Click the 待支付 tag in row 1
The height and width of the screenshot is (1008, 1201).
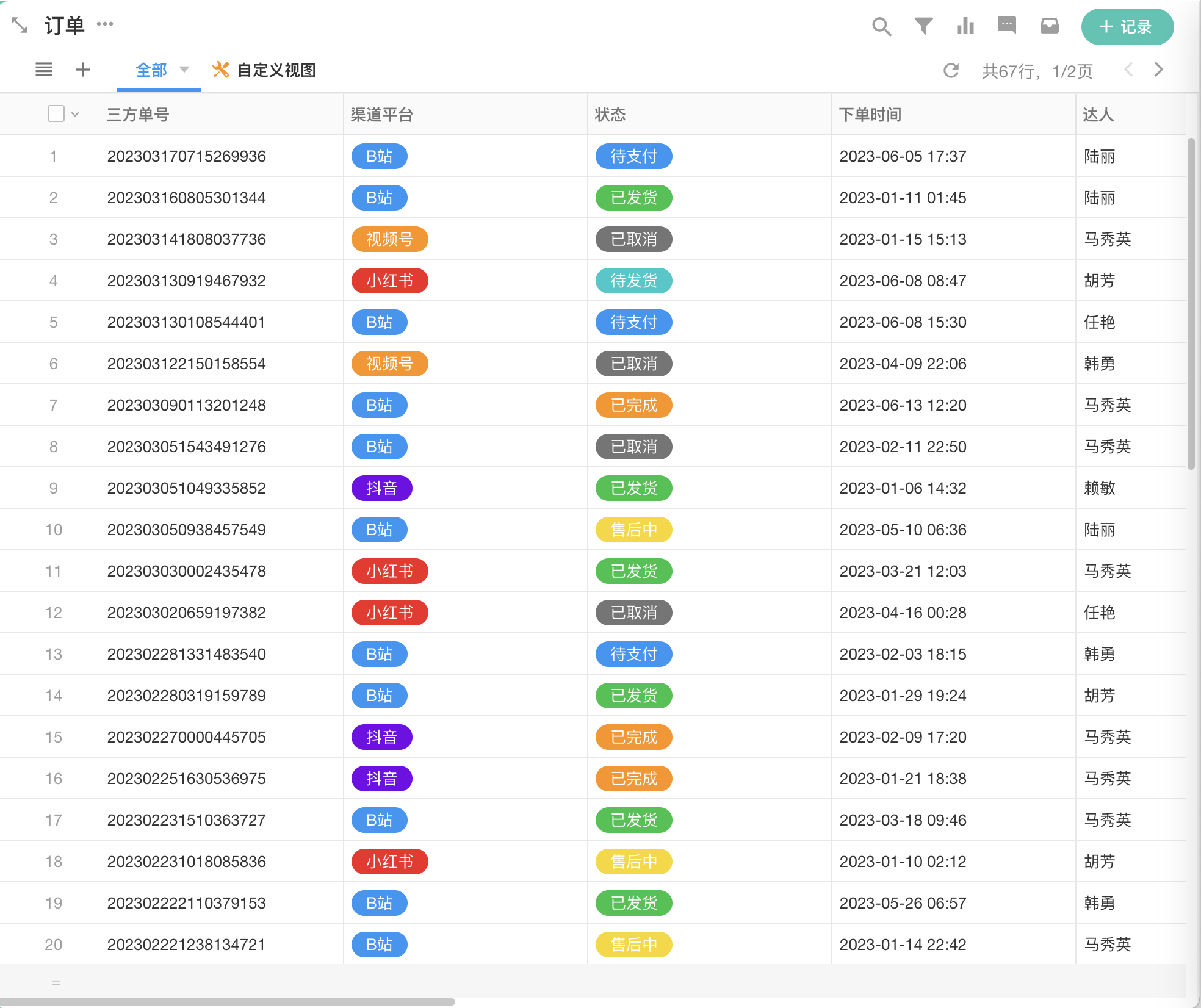(x=634, y=156)
